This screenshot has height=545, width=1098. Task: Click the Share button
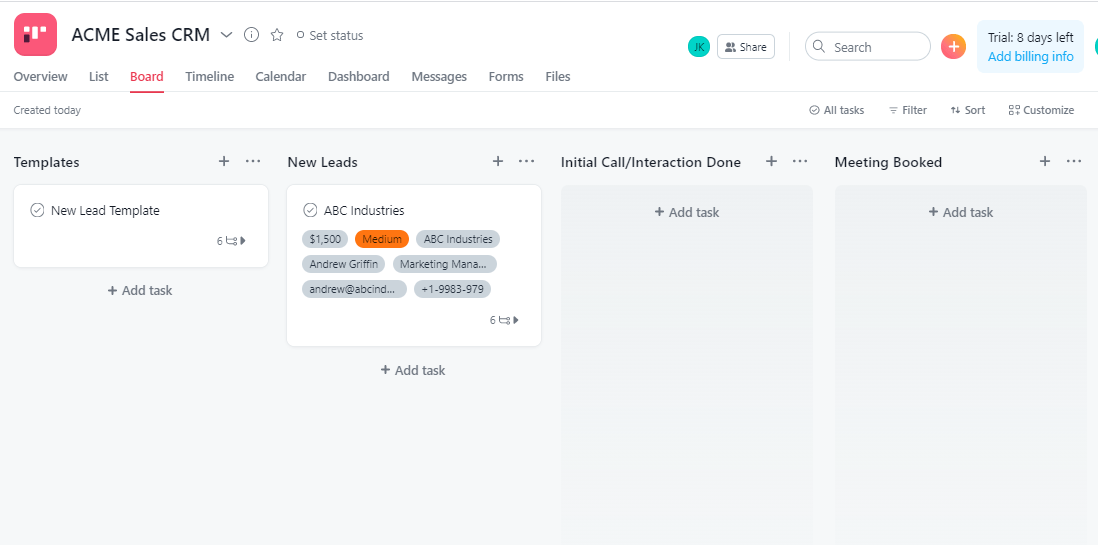pos(746,47)
